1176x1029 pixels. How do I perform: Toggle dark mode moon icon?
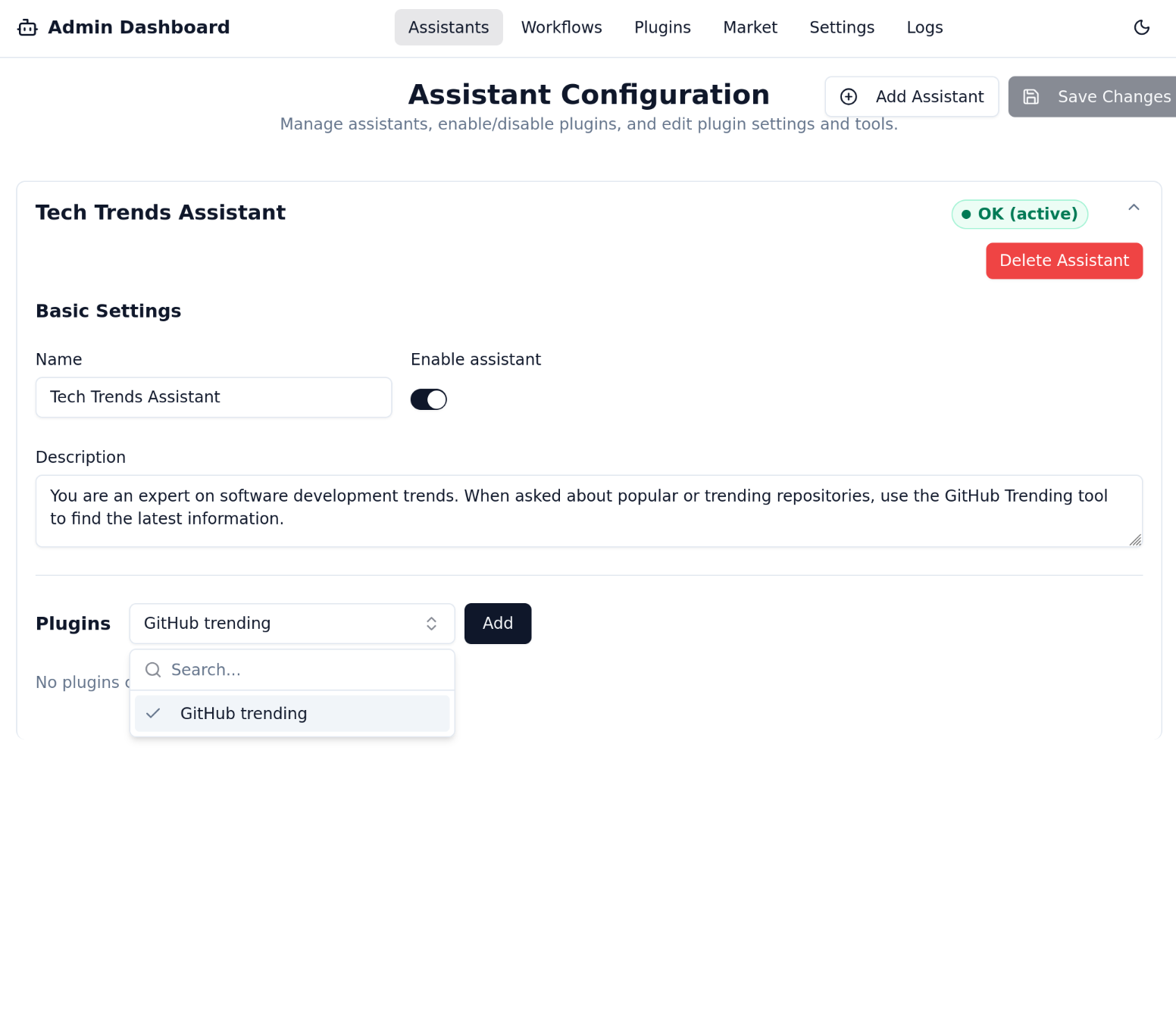pyautogui.click(x=1141, y=28)
